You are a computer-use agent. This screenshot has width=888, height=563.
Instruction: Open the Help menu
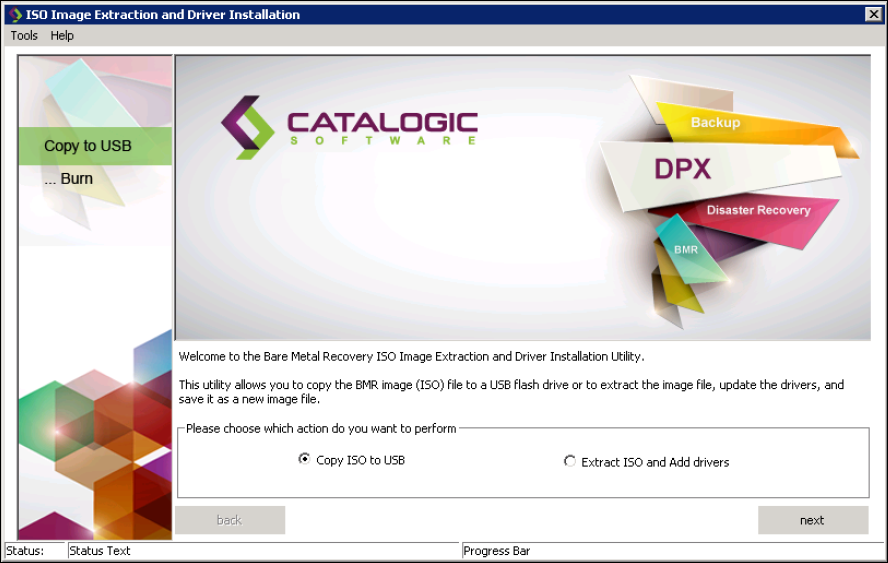coord(62,36)
